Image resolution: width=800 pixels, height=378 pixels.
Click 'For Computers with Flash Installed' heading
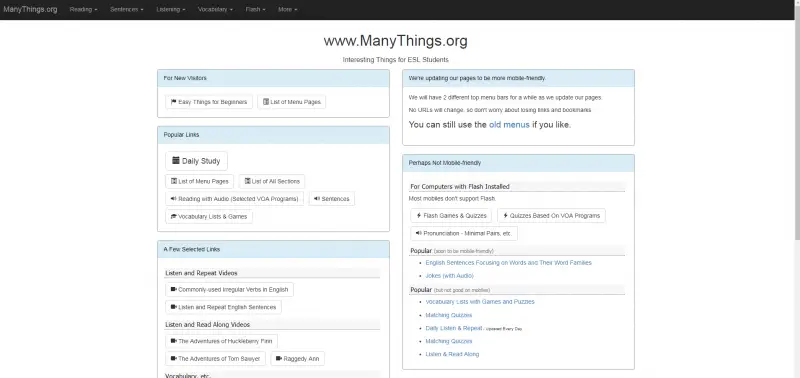coord(460,187)
